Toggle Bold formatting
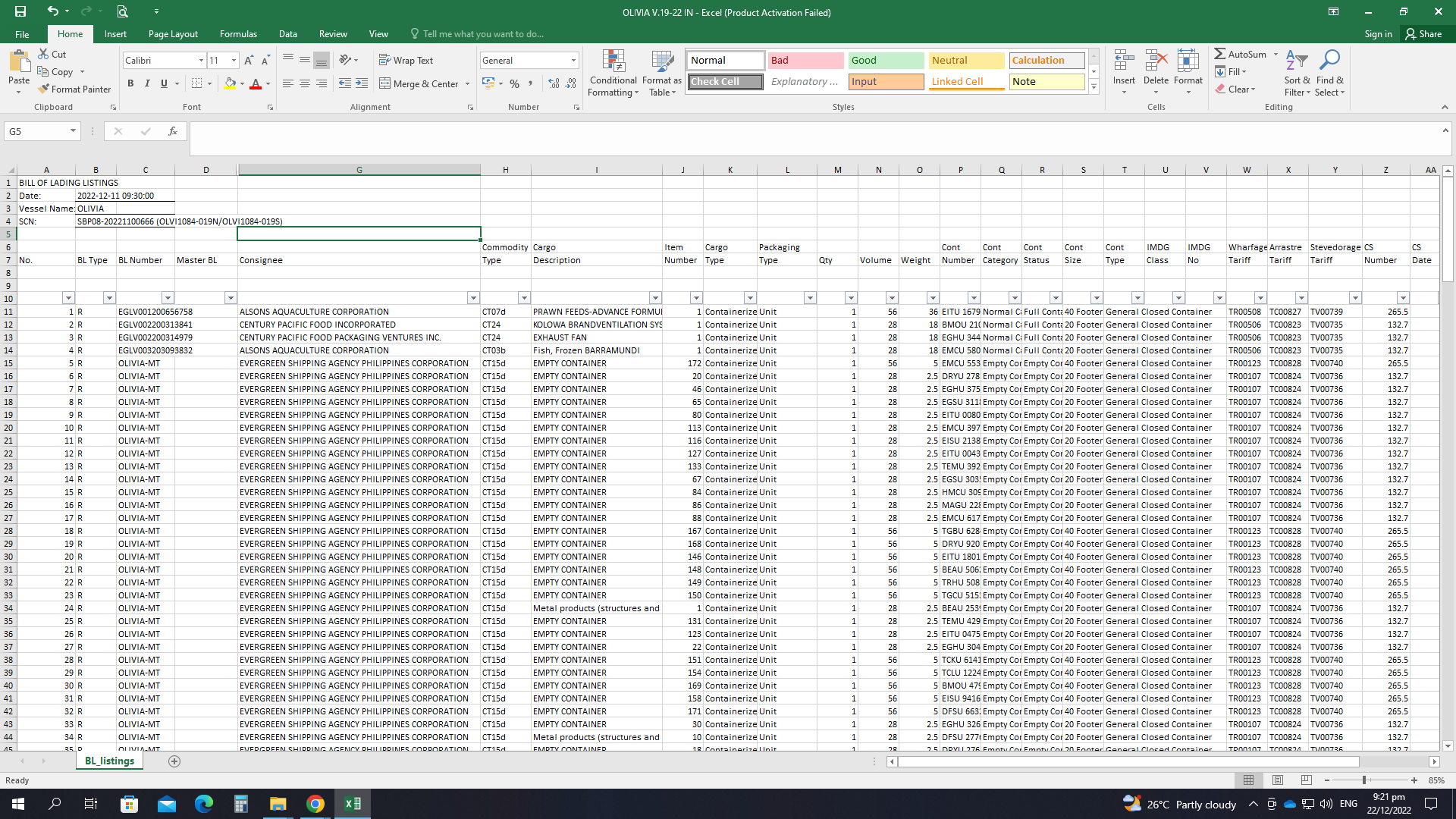1456x819 pixels. point(130,83)
